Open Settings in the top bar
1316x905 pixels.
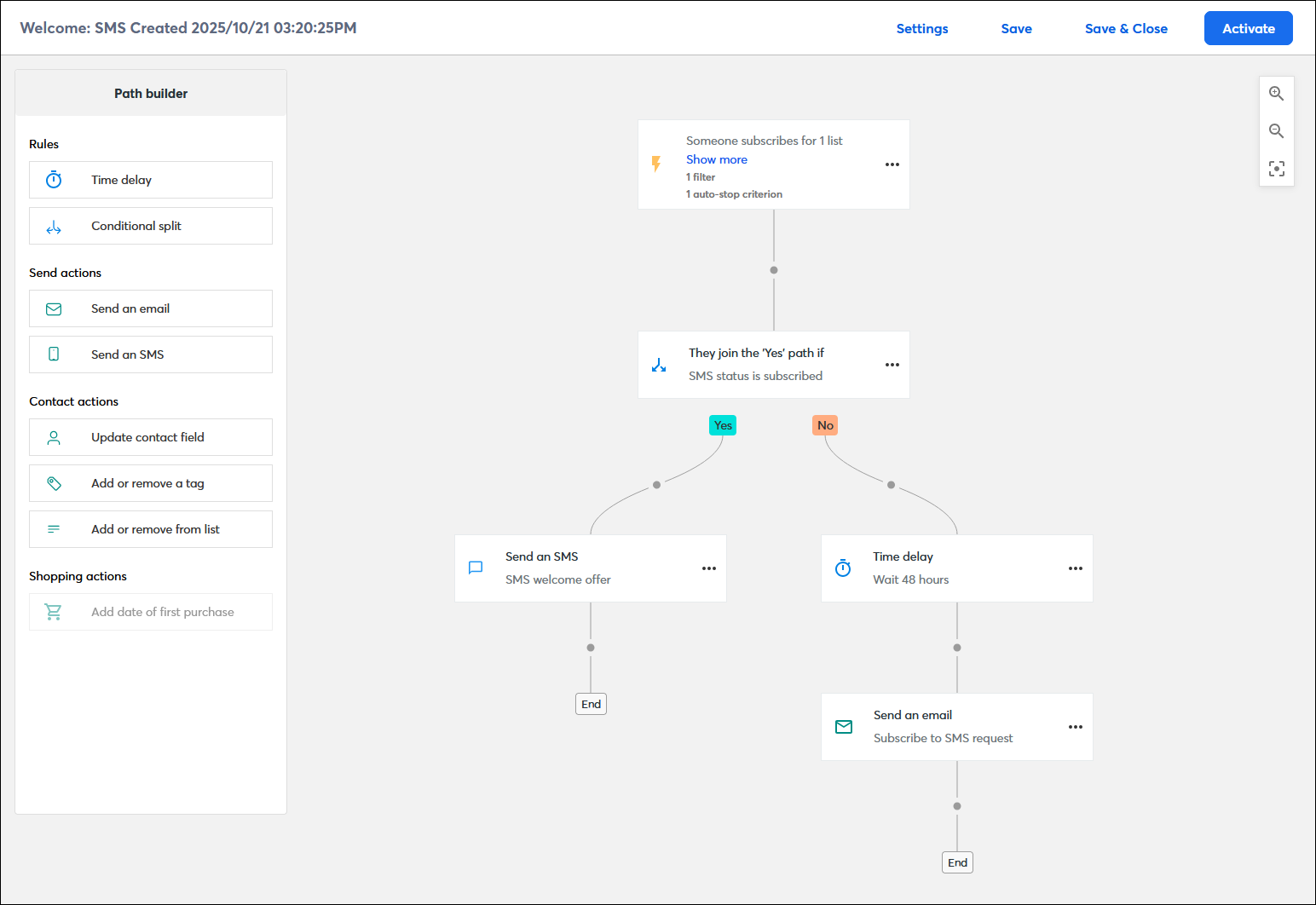click(922, 29)
